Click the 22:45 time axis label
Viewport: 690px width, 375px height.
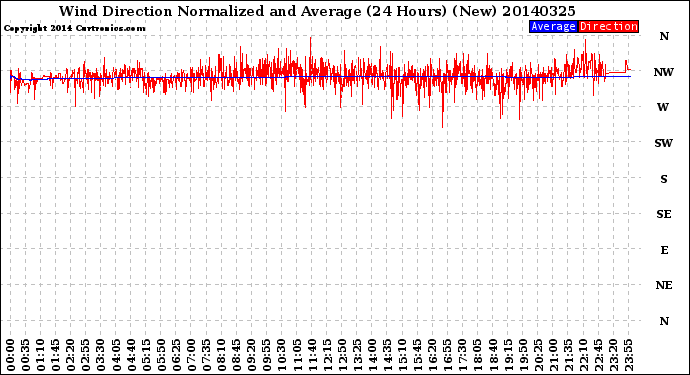tap(598, 355)
